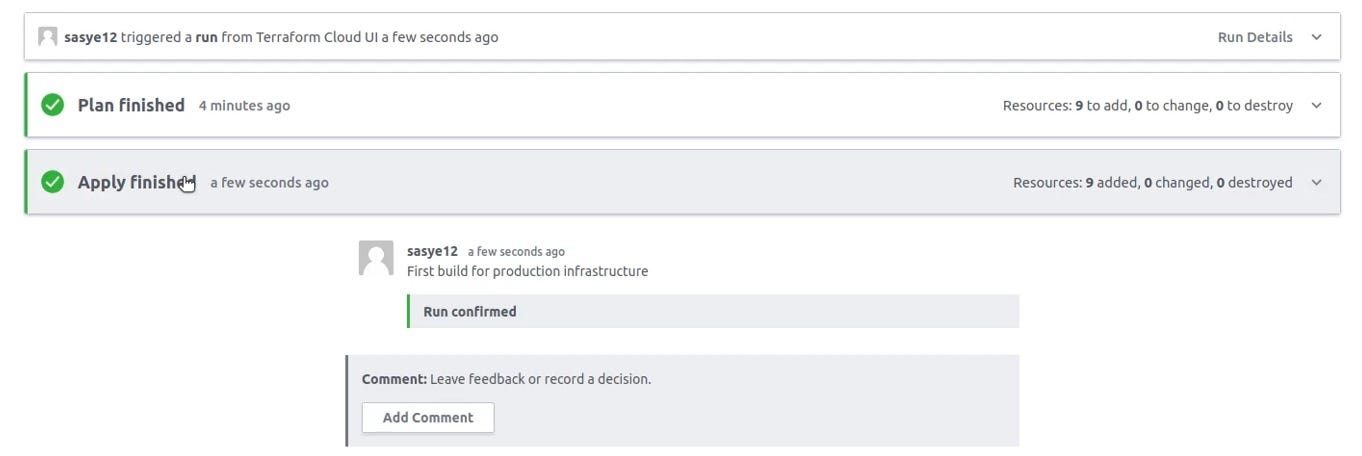Image resolution: width=1362 pixels, height=456 pixels.
Task: Open the sasye12 username in the trigger line
Action: coord(90,37)
